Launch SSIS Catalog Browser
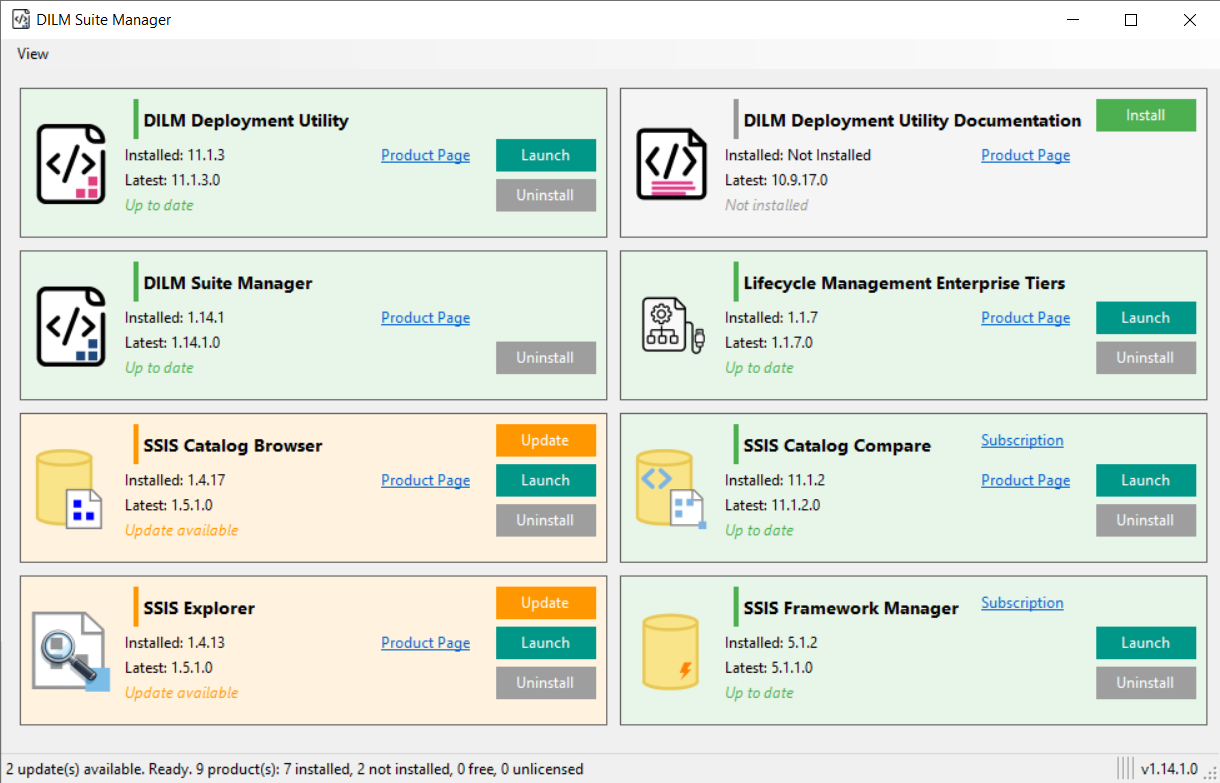 click(x=546, y=480)
